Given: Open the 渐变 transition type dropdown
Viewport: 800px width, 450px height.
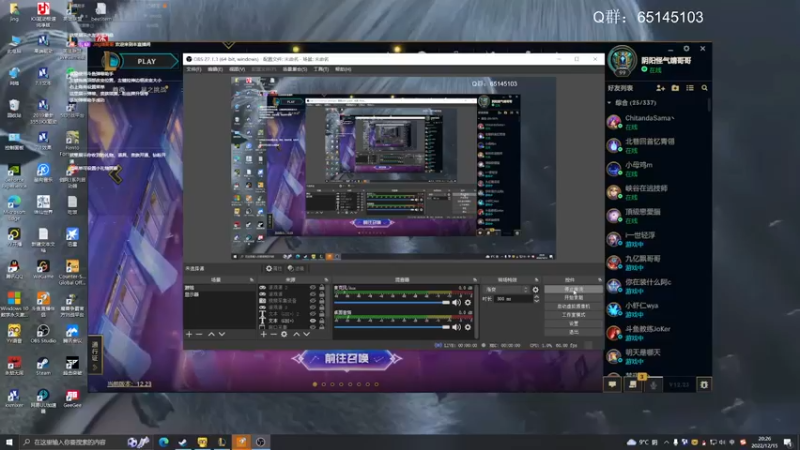Looking at the screenshot, I should click(x=506, y=289).
